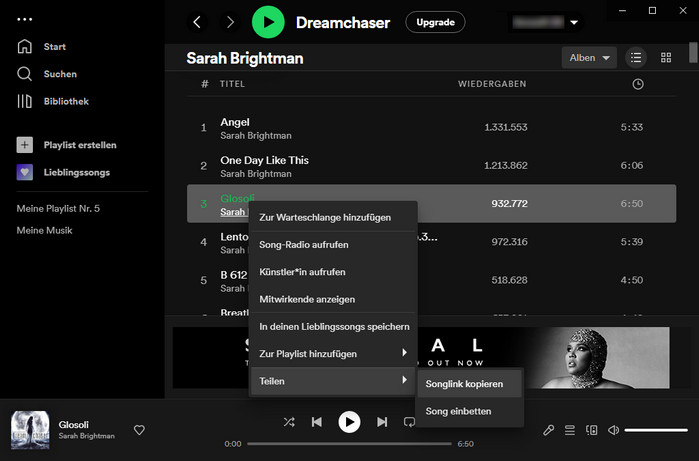This screenshot has height=461, width=699.
Task: Toggle shuffle playback
Action: tap(289, 422)
